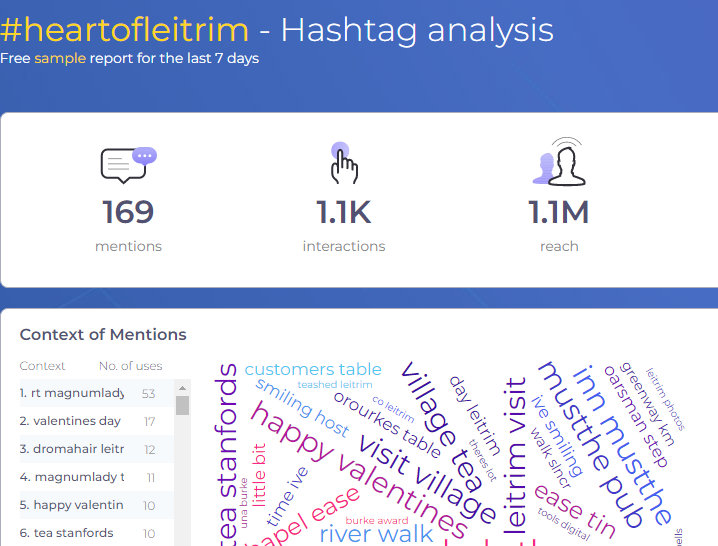Select 'rt magnumlady' context row
The height and width of the screenshot is (546, 718).
72,393
